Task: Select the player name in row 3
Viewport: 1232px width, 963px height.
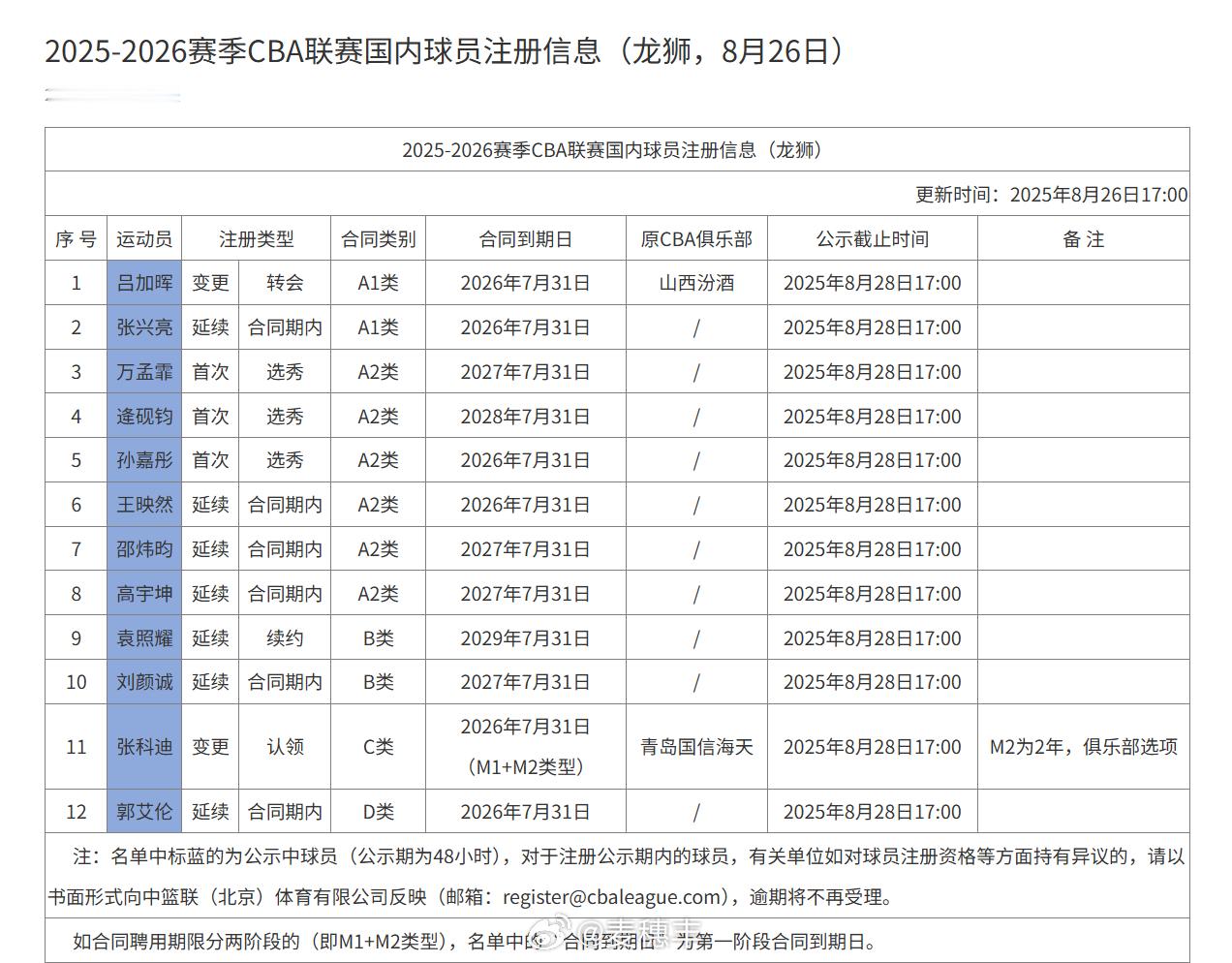Action: click(144, 372)
